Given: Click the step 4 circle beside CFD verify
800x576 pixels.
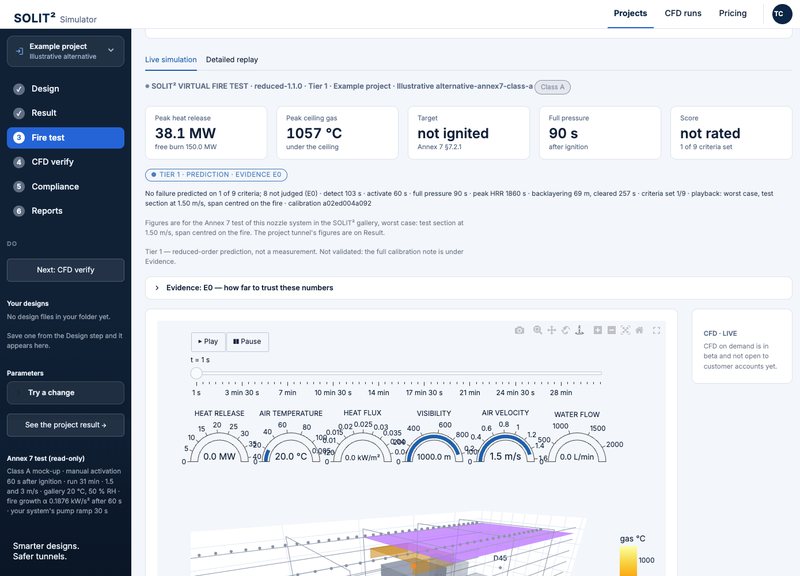Looking at the screenshot, I should click(x=19, y=162).
